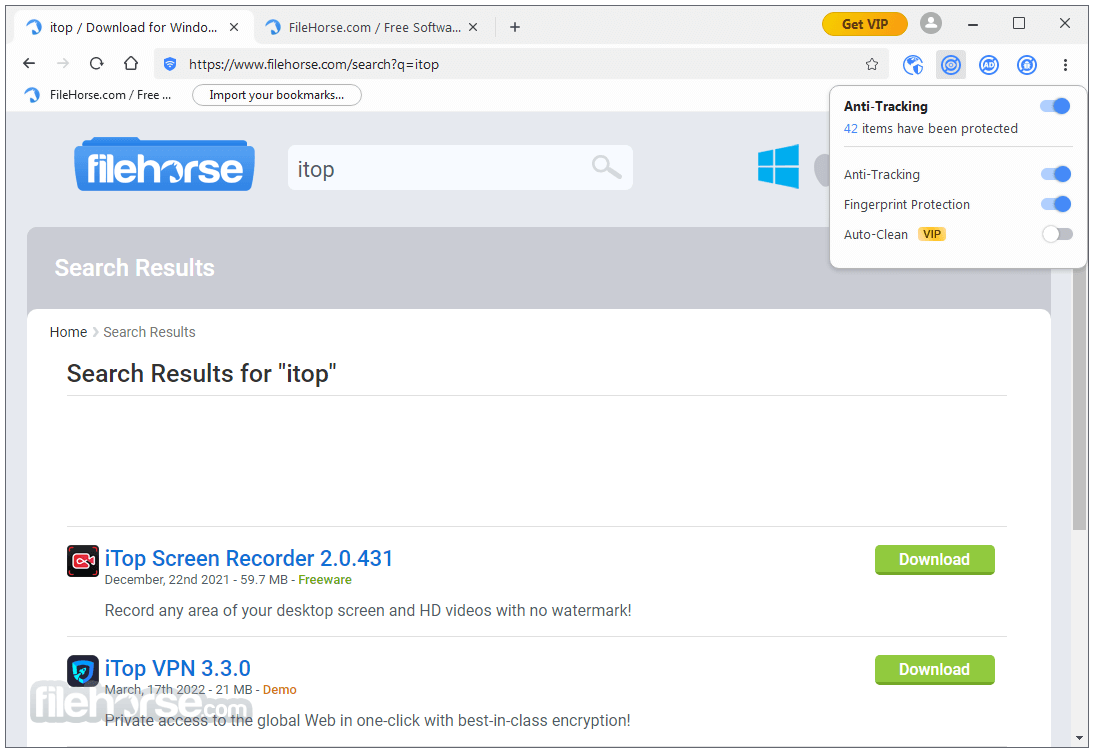Toggle the main Anti-Tracking header switch
Screen dimensions: 1094x753
click(1055, 106)
